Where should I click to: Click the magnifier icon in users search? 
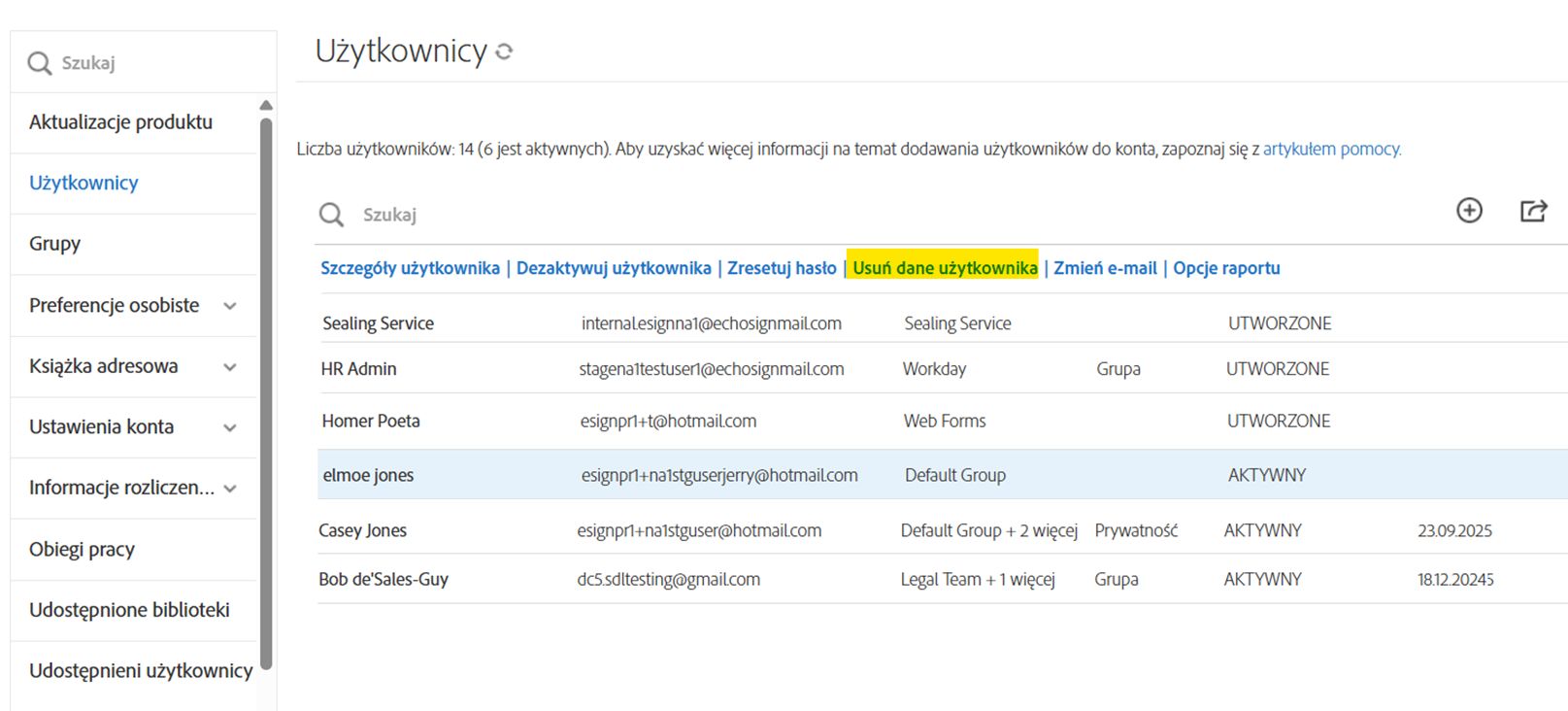(x=331, y=215)
